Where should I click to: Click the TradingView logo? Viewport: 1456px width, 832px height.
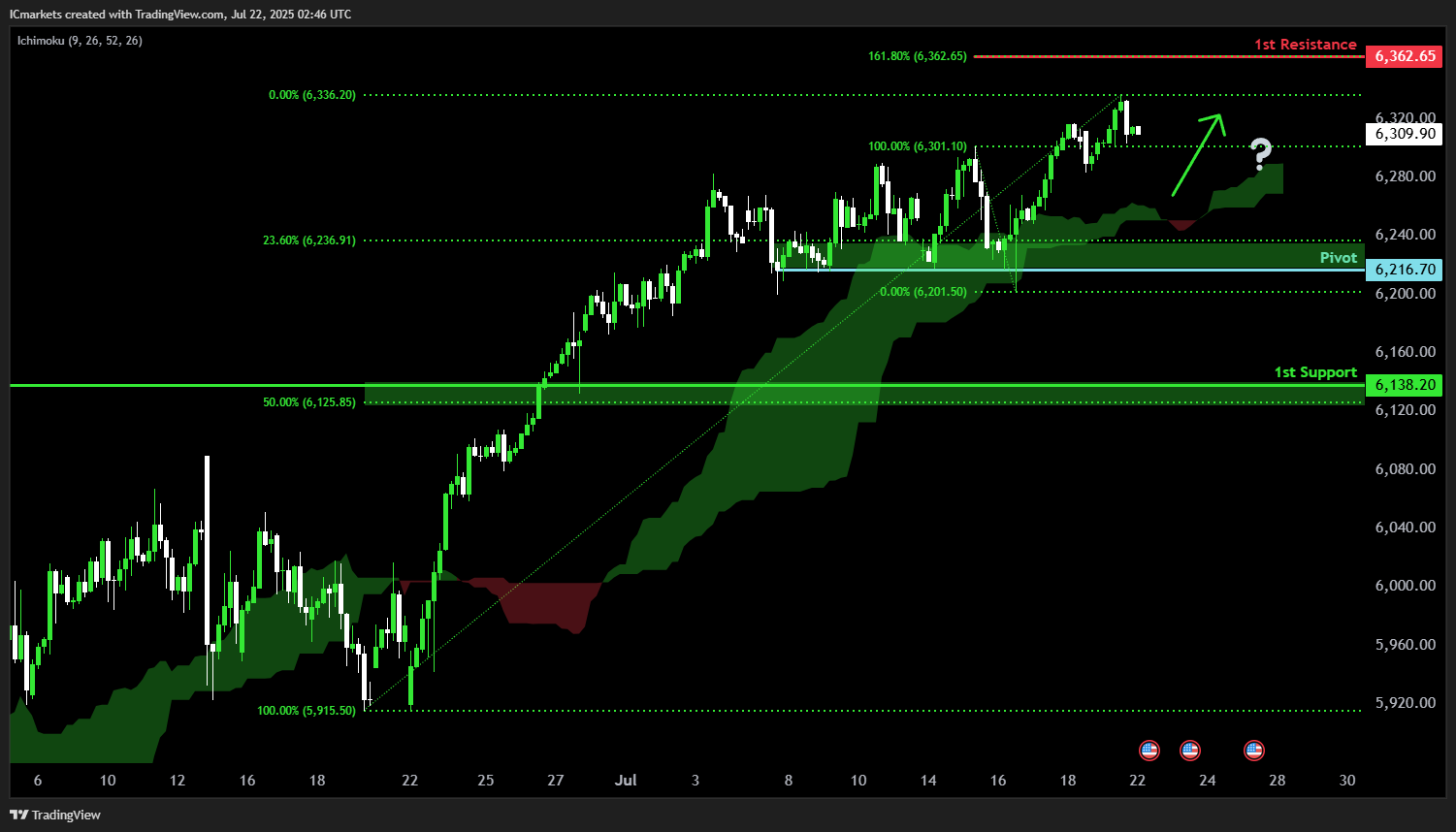click(x=55, y=815)
